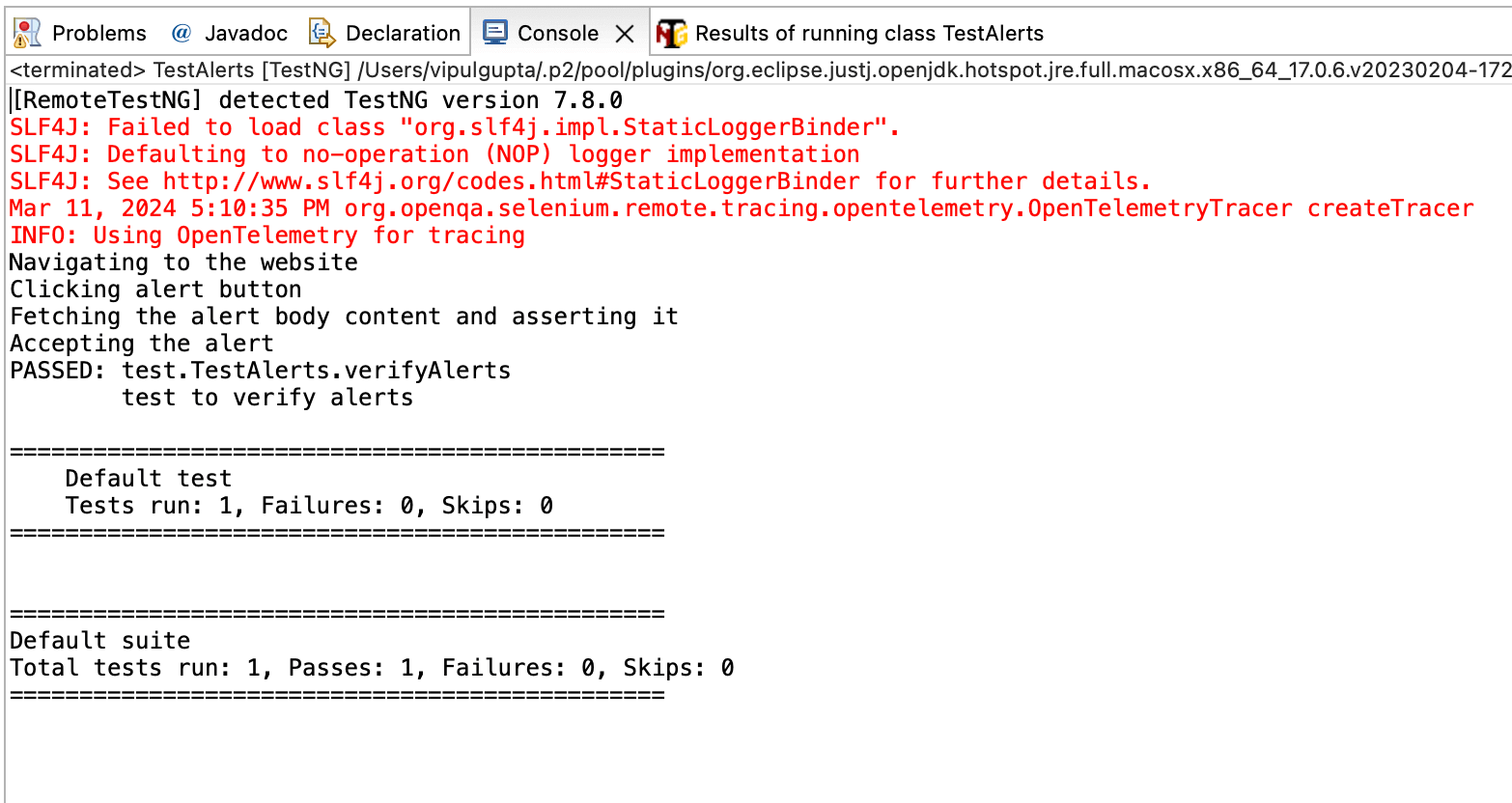Image resolution: width=1512 pixels, height=803 pixels.
Task: Click the Default suite text line
Action: (x=92, y=640)
